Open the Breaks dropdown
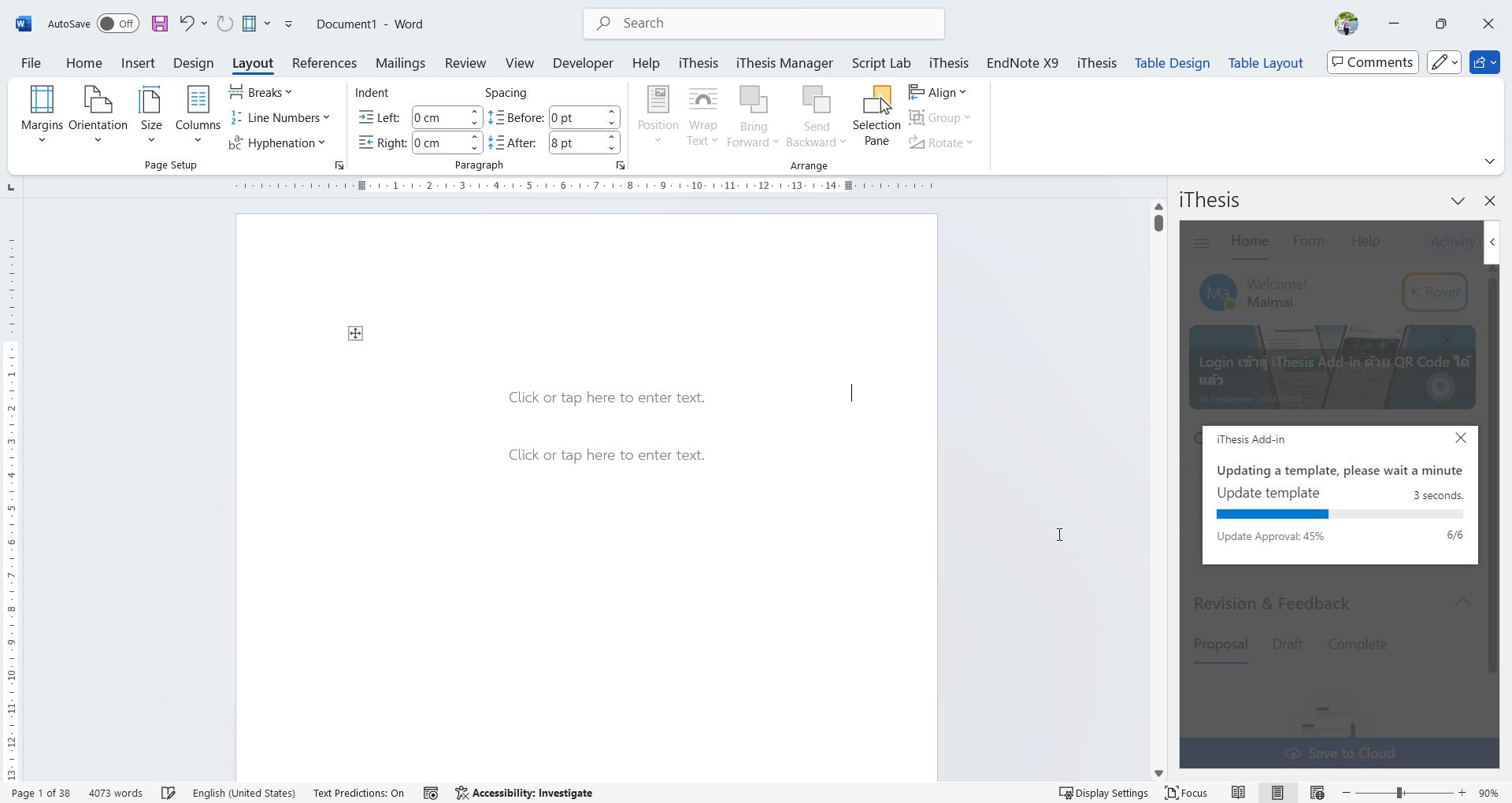 pos(261,92)
